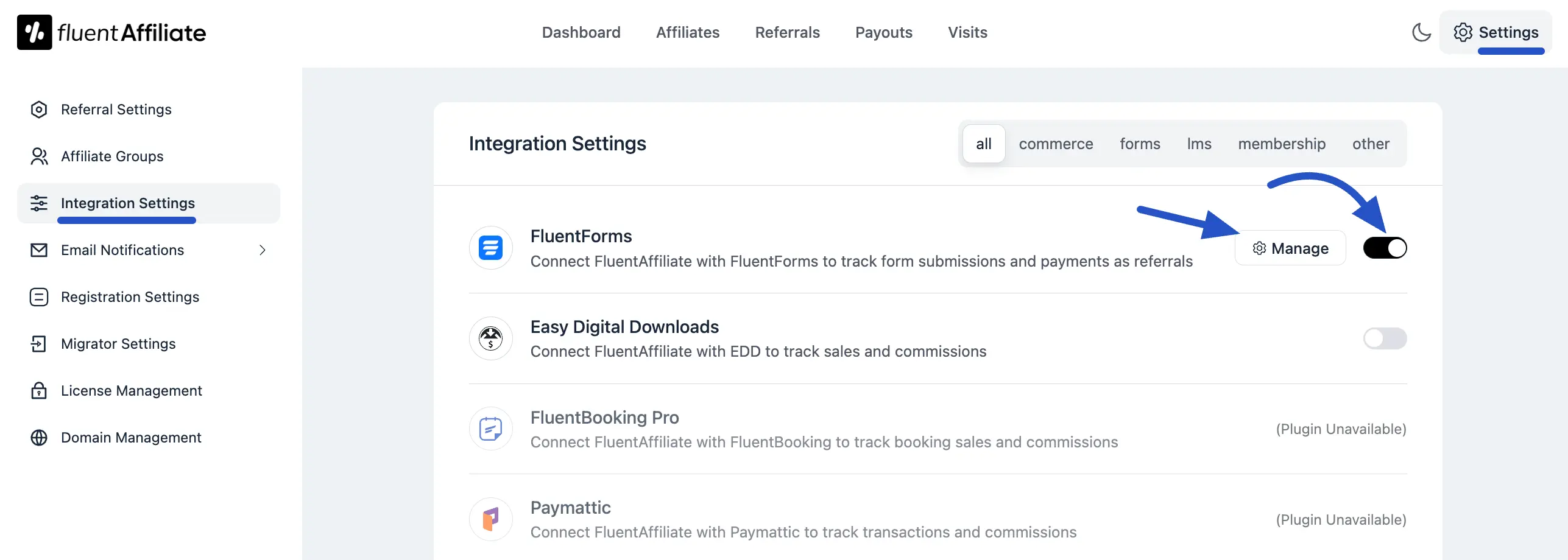Image resolution: width=1568 pixels, height=560 pixels.
Task: Click the Referral Settings shield icon
Action: coord(39,110)
